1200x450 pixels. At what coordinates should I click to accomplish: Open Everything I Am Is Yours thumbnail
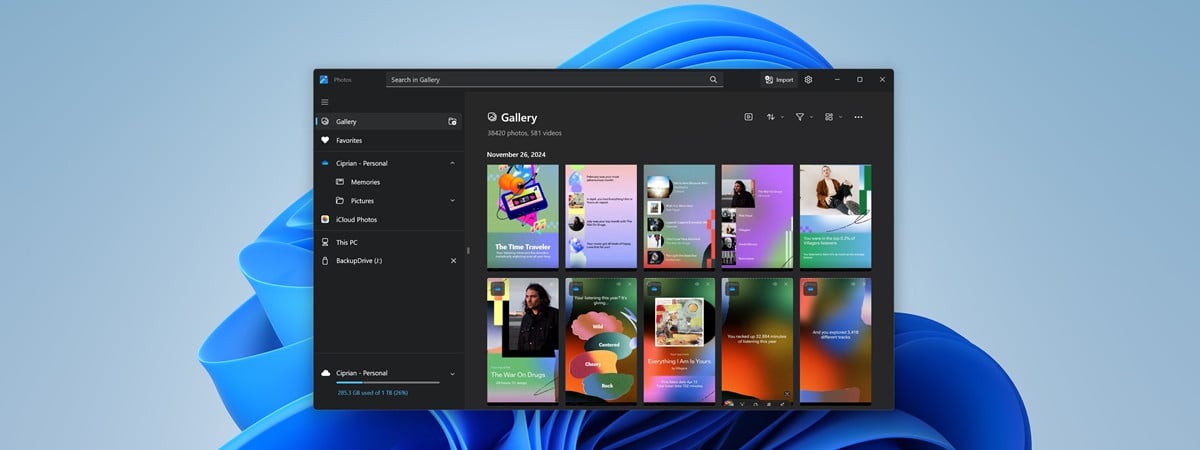coord(679,341)
